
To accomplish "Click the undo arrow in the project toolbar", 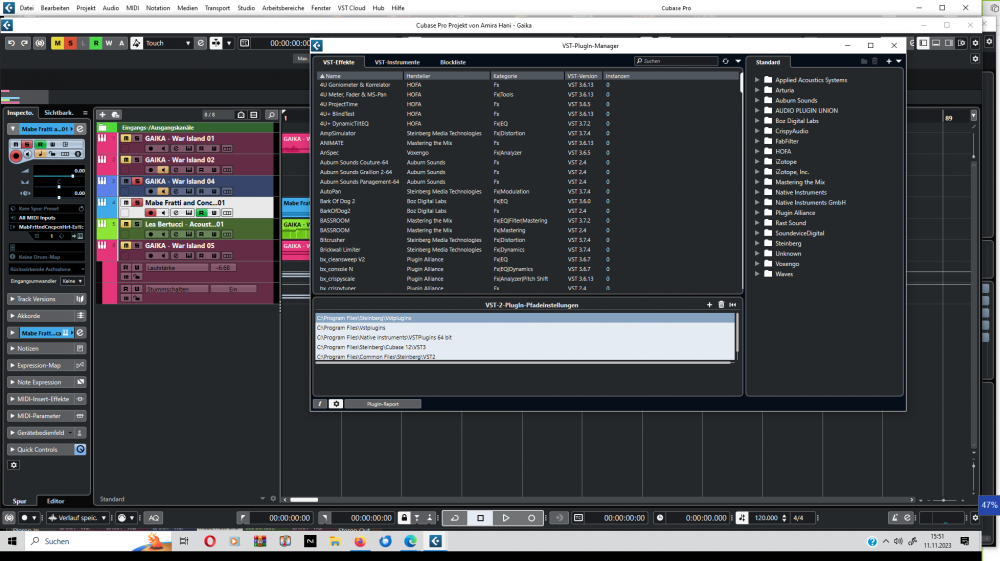I will (x=11, y=43).
